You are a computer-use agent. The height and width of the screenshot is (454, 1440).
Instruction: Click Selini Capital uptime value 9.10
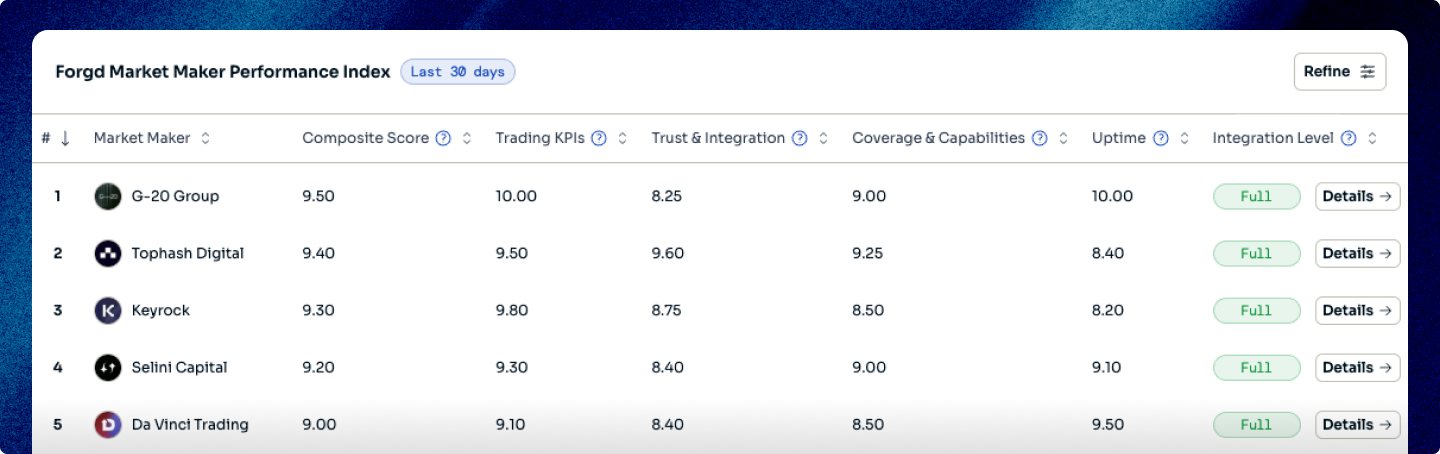[x=1106, y=368]
